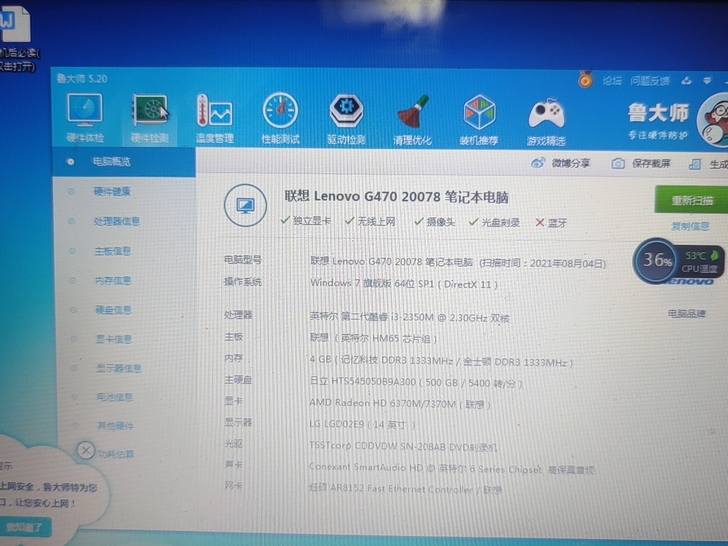The width and height of the screenshot is (728, 546).
Task: Click the 蓝牙 unavailable feature mark
Action: [x=551, y=223]
